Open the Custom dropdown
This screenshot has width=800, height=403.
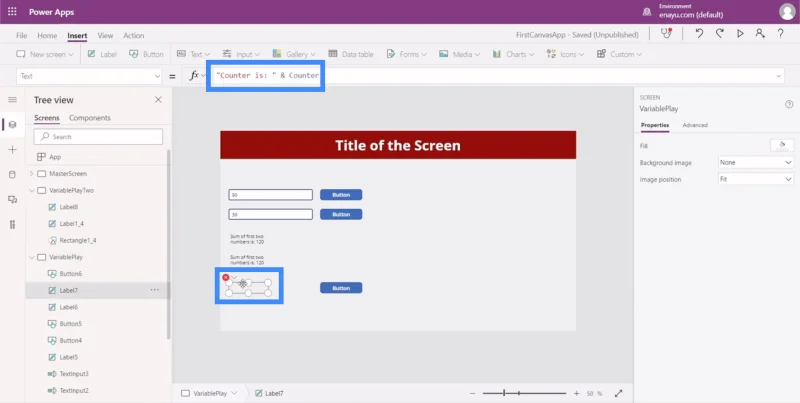tap(619, 54)
